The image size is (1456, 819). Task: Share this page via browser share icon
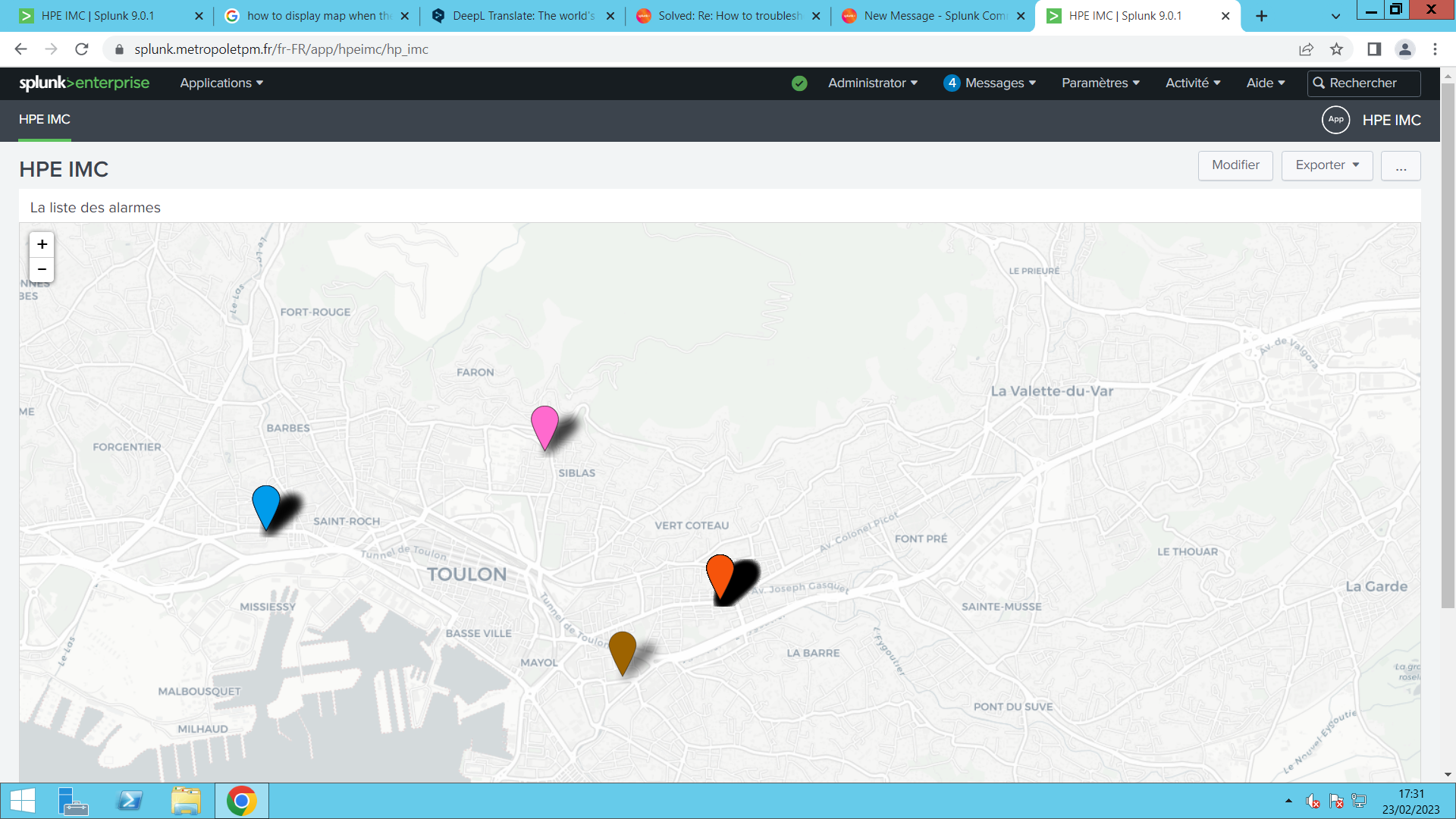click(x=1306, y=49)
